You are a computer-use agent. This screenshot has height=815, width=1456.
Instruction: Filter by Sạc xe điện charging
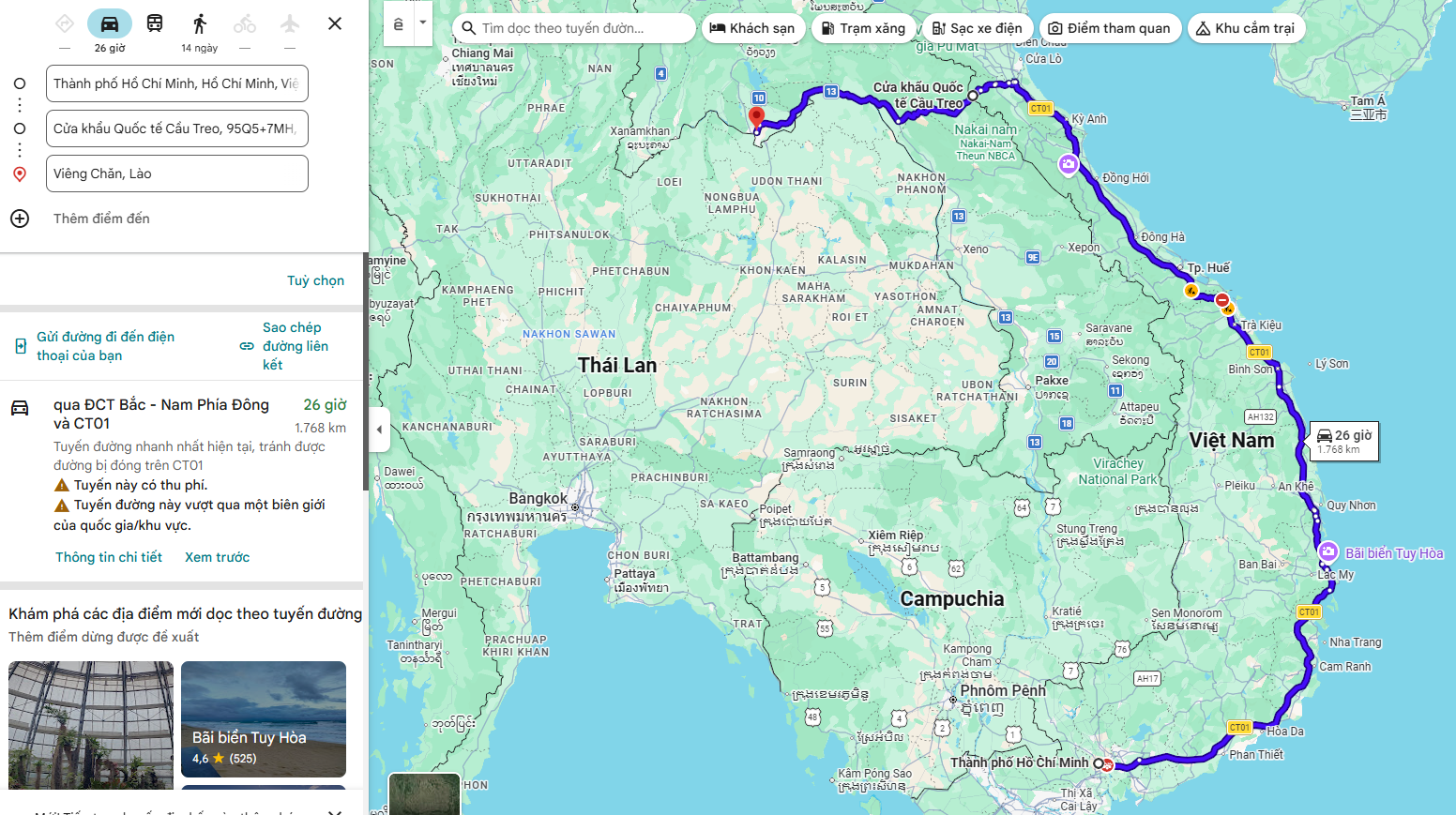(978, 28)
